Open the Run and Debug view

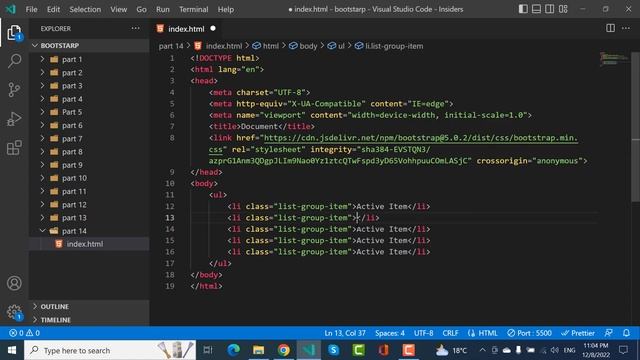[14, 119]
